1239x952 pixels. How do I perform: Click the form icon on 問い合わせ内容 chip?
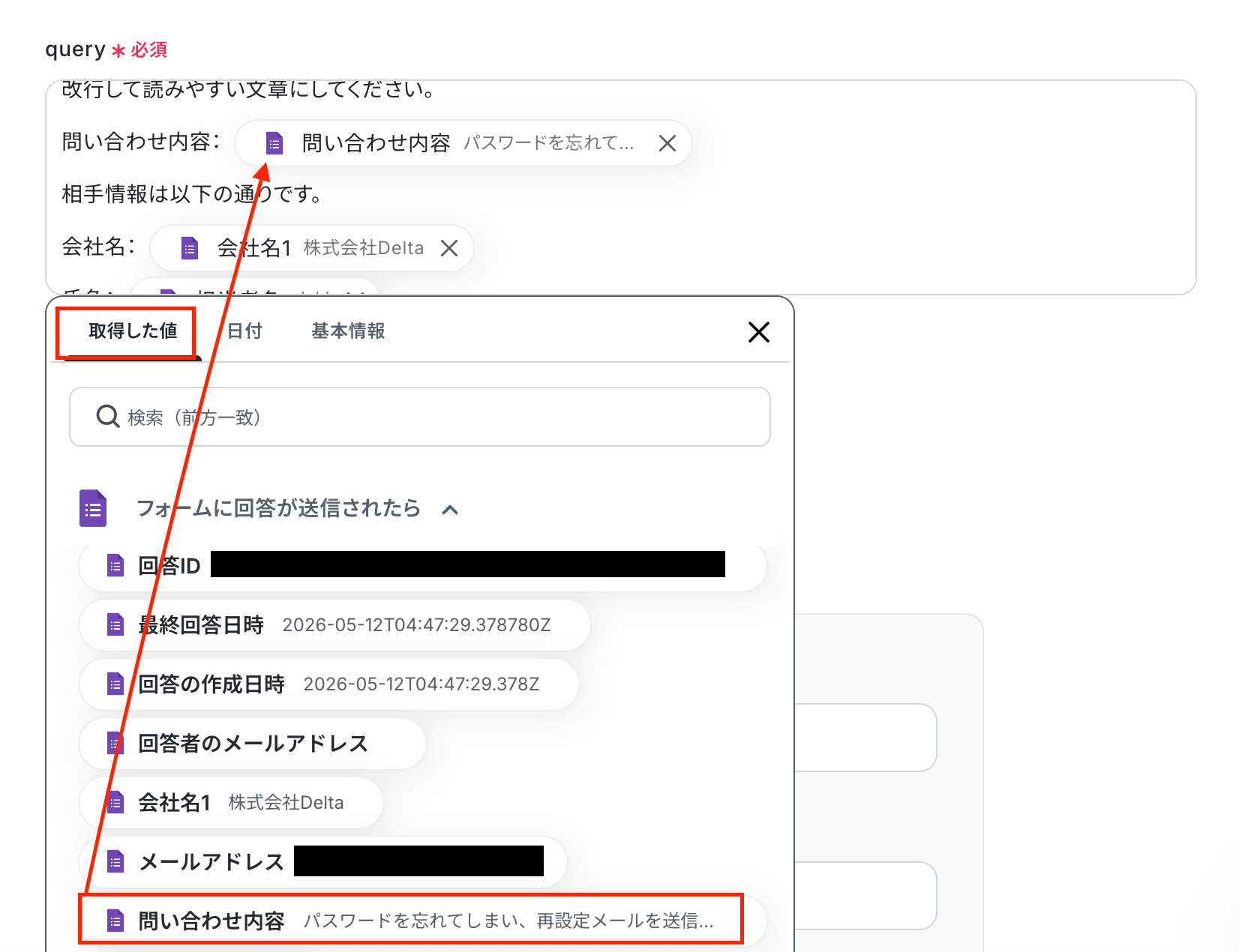(x=274, y=143)
